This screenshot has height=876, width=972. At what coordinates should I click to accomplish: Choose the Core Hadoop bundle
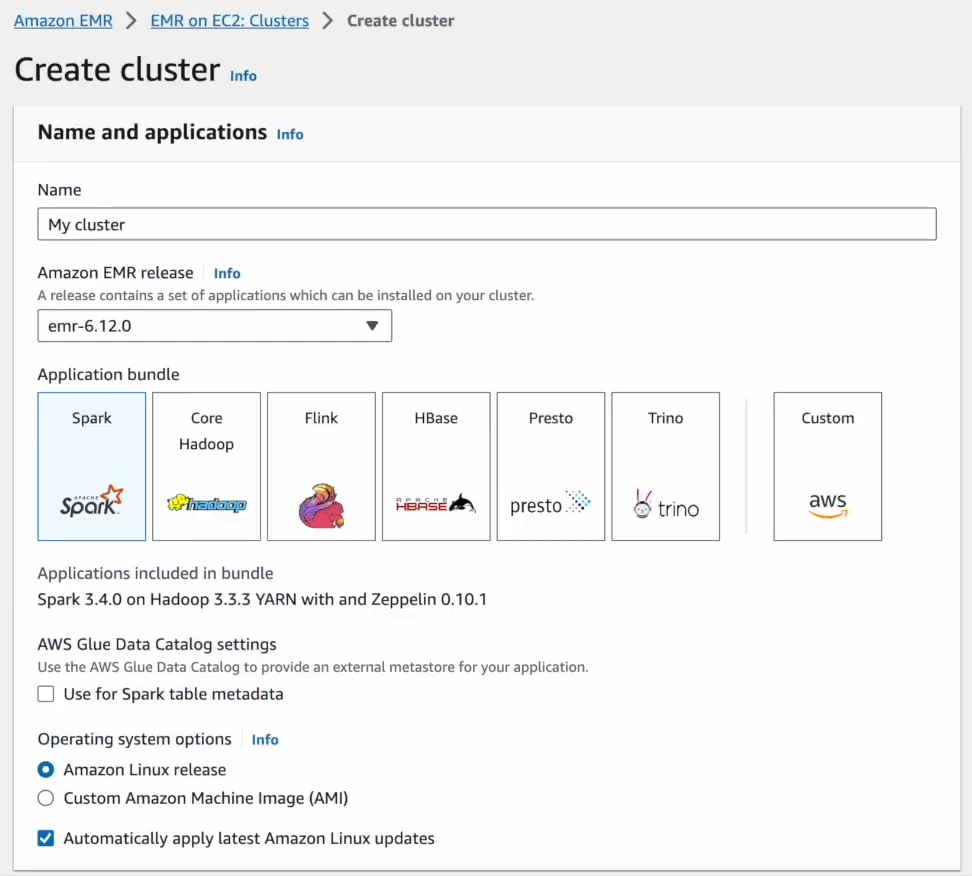click(206, 465)
